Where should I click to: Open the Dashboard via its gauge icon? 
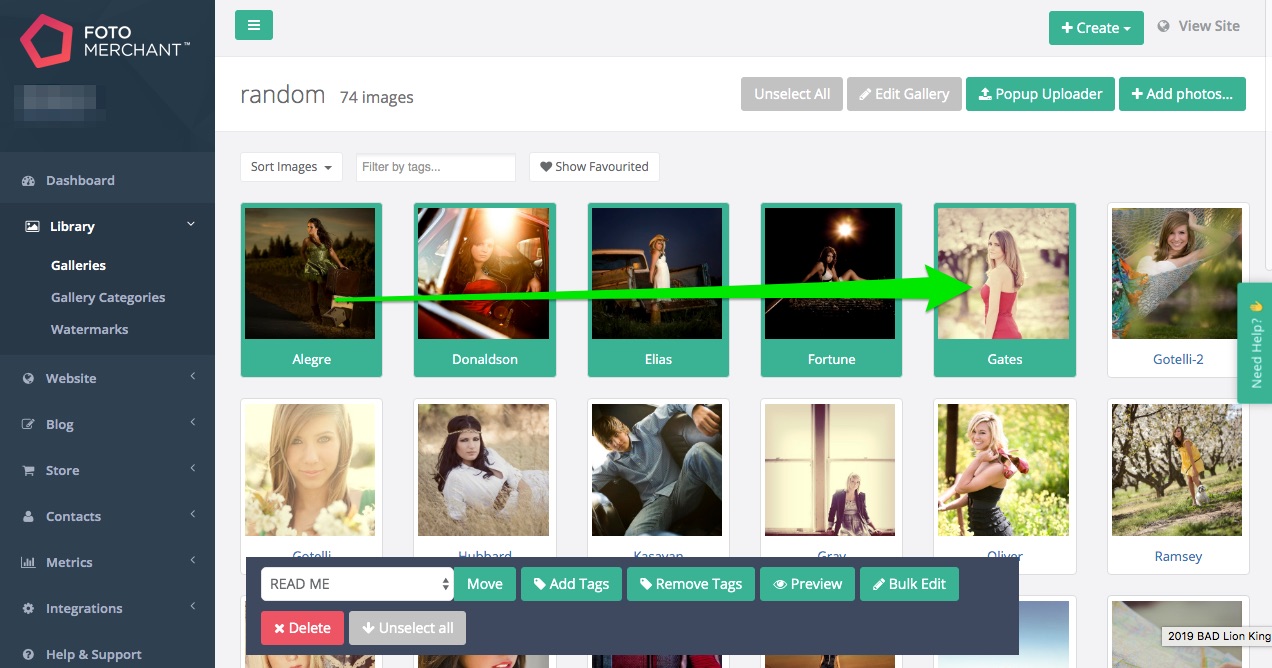pyautogui.click(x=29, y=181)
